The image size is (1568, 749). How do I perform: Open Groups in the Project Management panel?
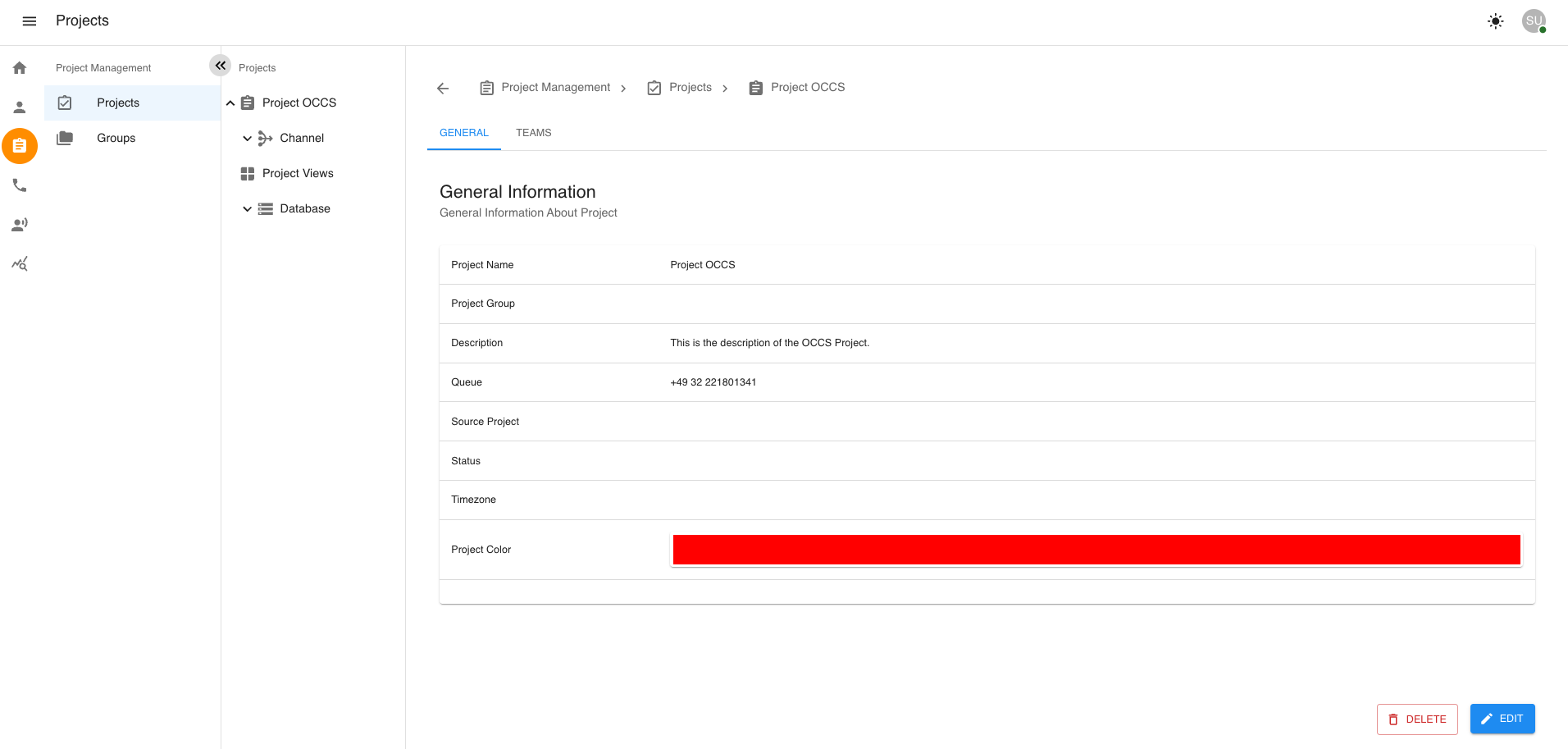click(115, 138)
